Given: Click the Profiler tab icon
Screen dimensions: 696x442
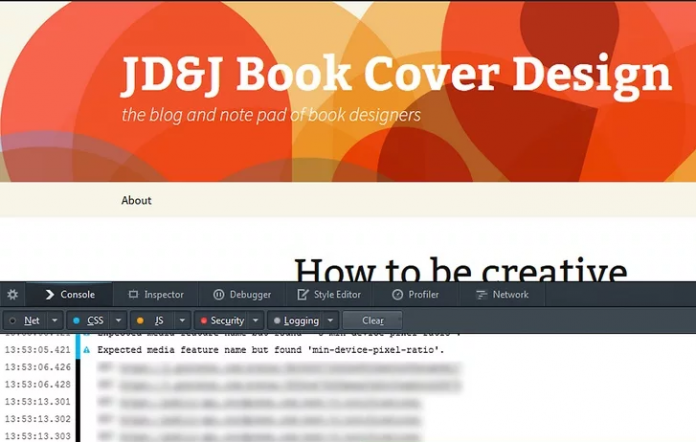Looking at the screenshot, I should 397,295.
